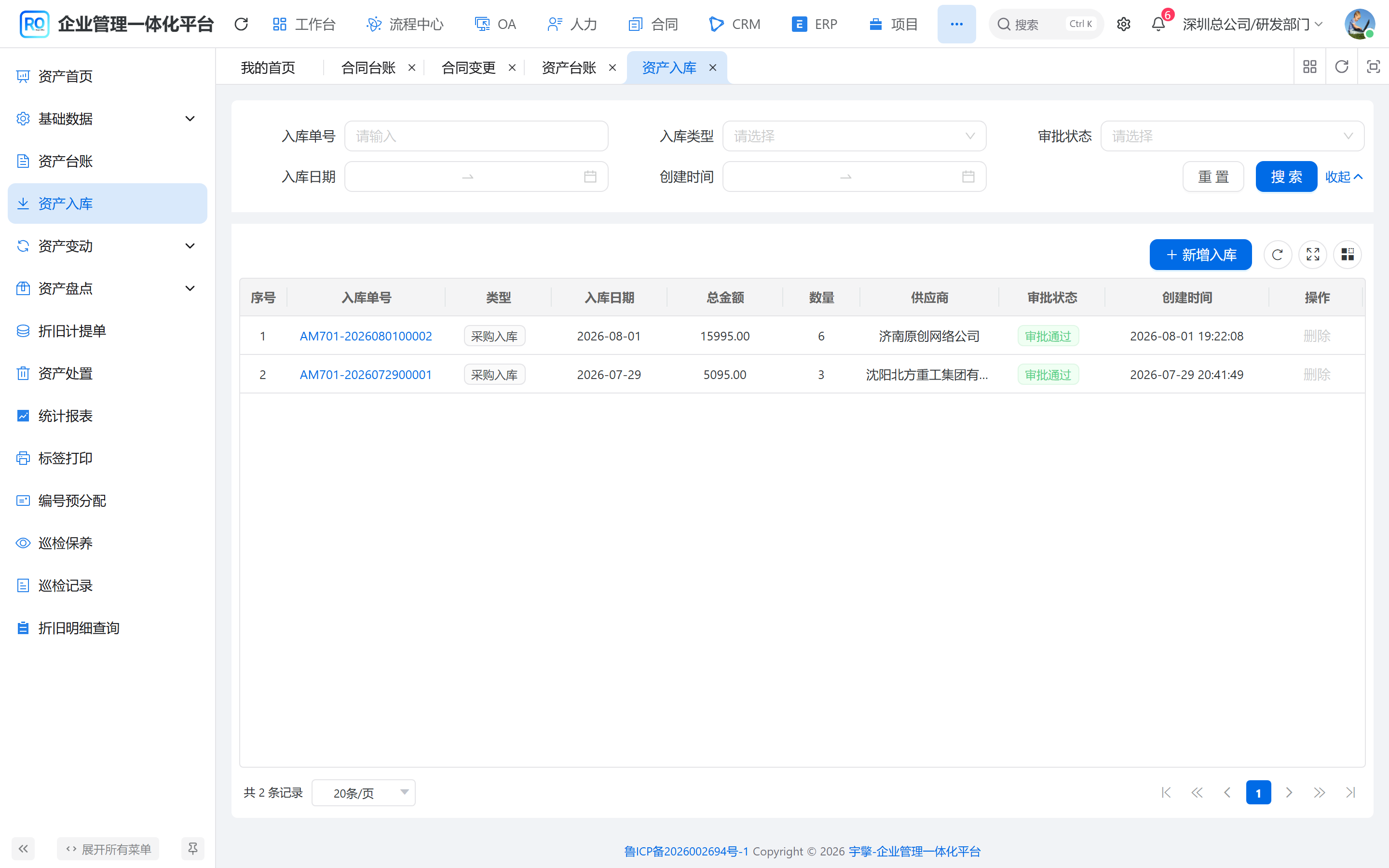Screen dimensions: 1389x868
Task: Open the 深圳总公司/研发部门 organization dropdown
Action: tap(1253, 24)
